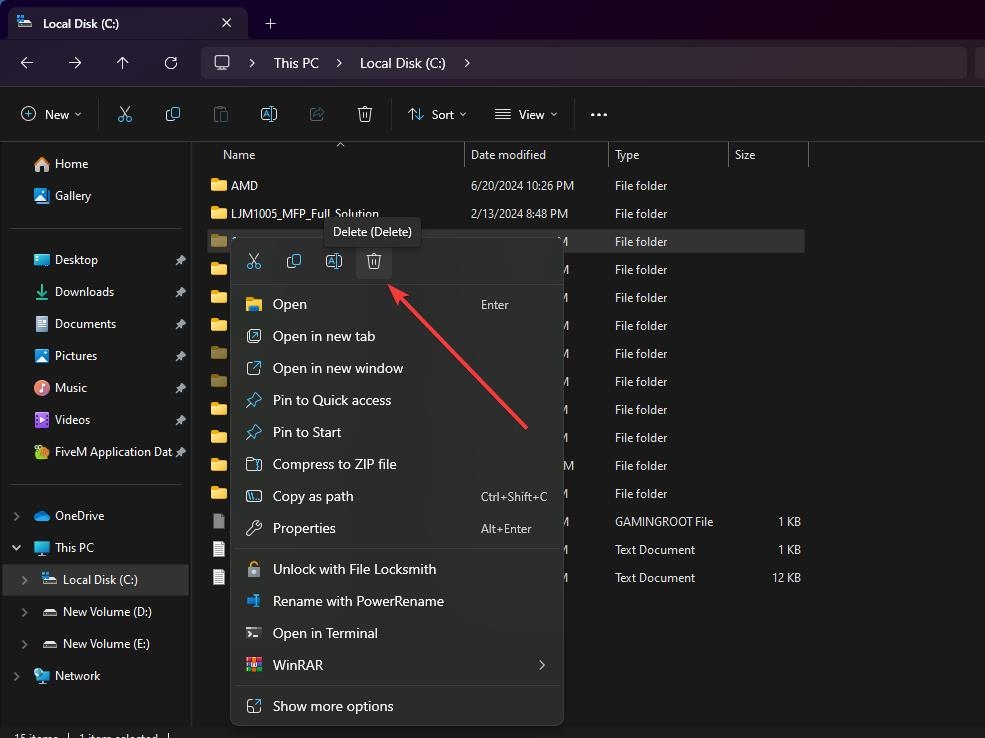Choose Open in new window
The width and height of the screenshot is (985, 738).
coord(397,369)
